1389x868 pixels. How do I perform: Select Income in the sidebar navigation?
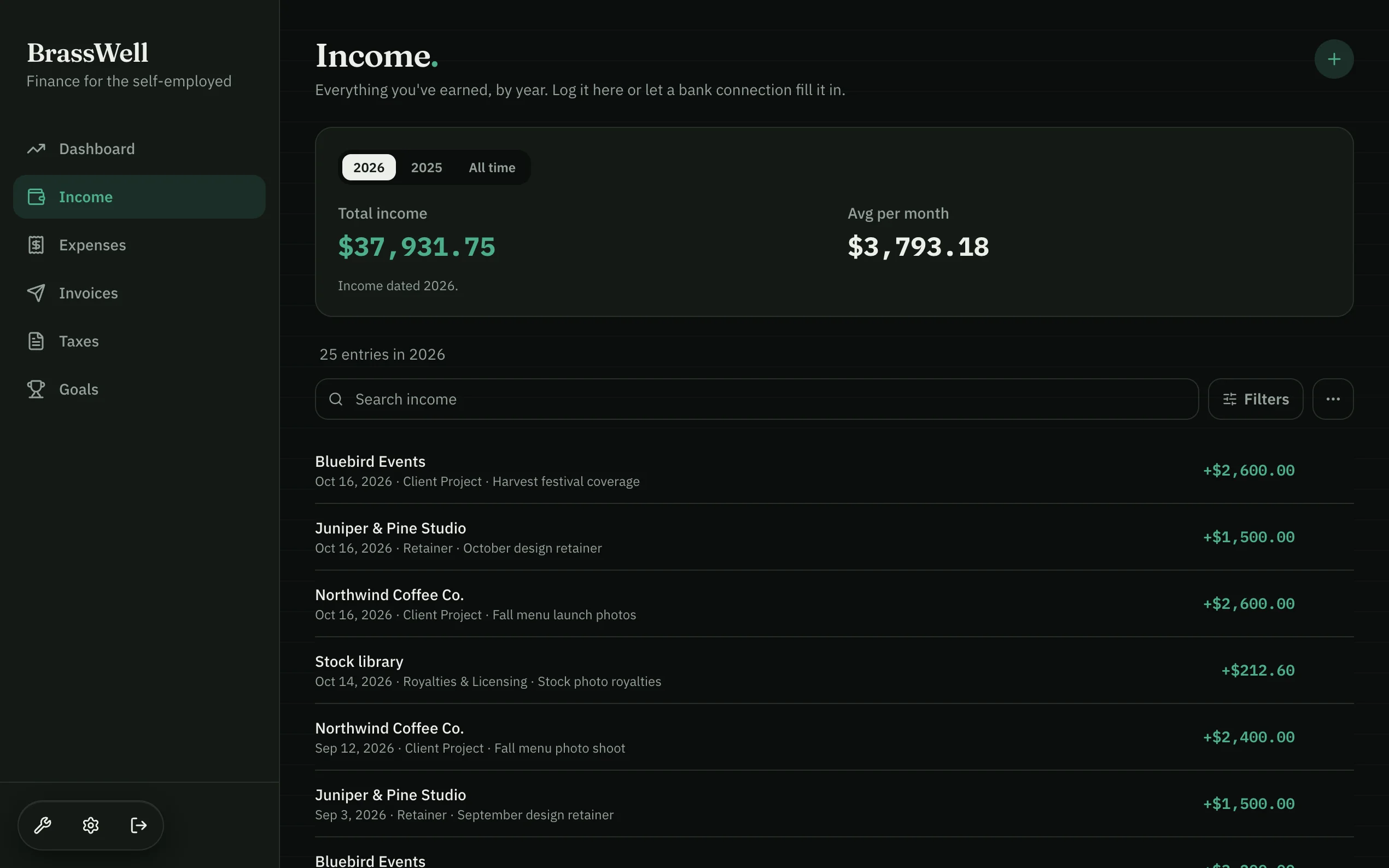(139, 197)
